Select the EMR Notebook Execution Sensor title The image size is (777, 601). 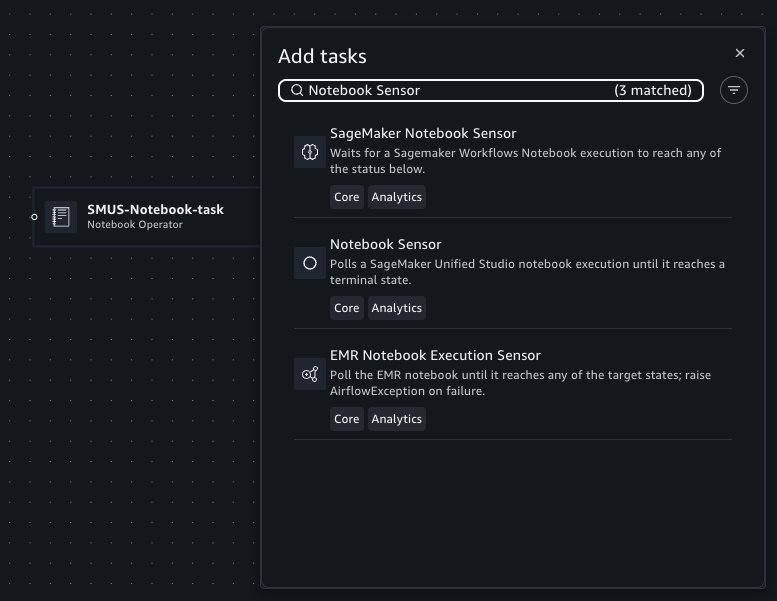coord(435,355)
